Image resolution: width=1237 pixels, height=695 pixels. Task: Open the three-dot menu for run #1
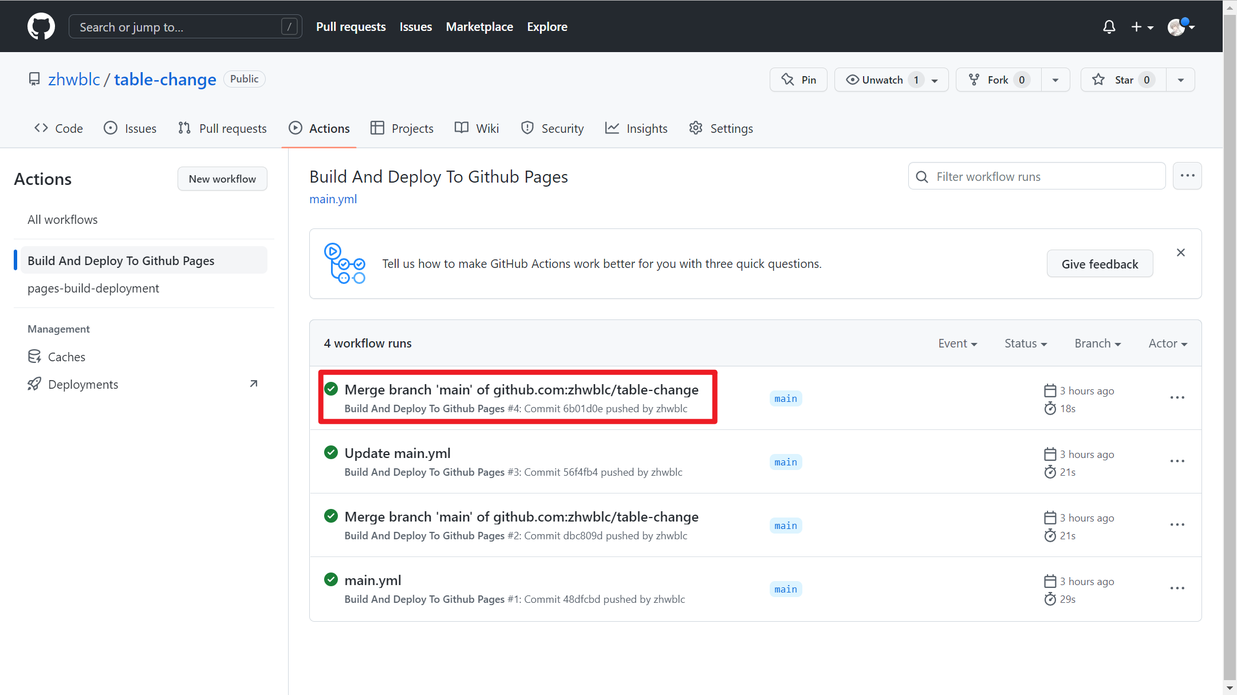[x=1177, y=588]
